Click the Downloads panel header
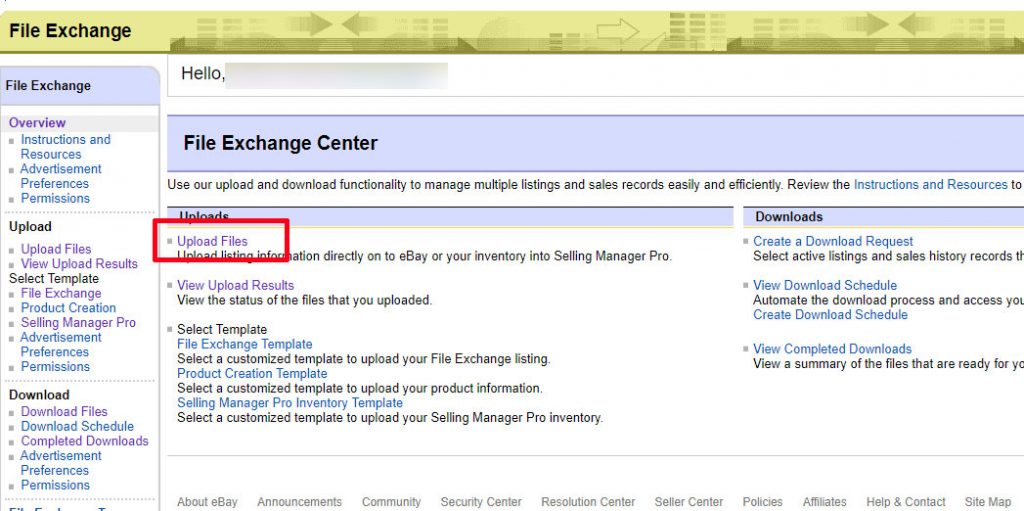Image resolution: width=1024 pixels, height=511 pixels. tap(789, 217)
